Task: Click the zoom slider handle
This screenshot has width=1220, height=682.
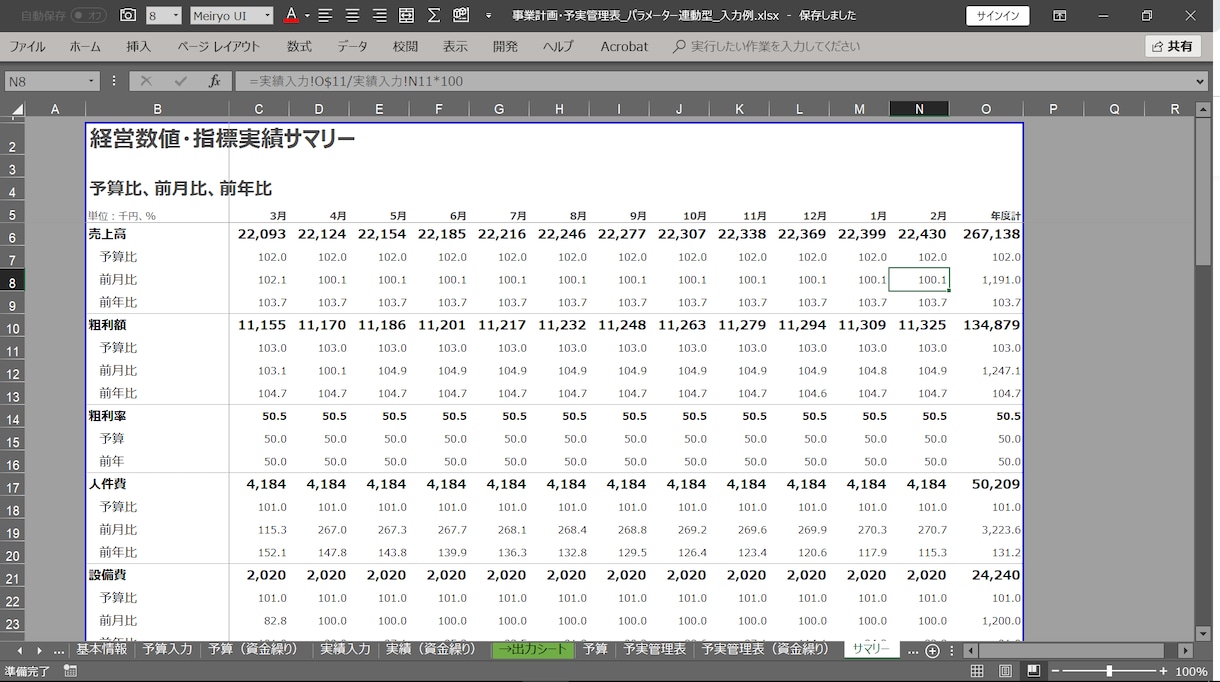Action: coord(1108,671)
